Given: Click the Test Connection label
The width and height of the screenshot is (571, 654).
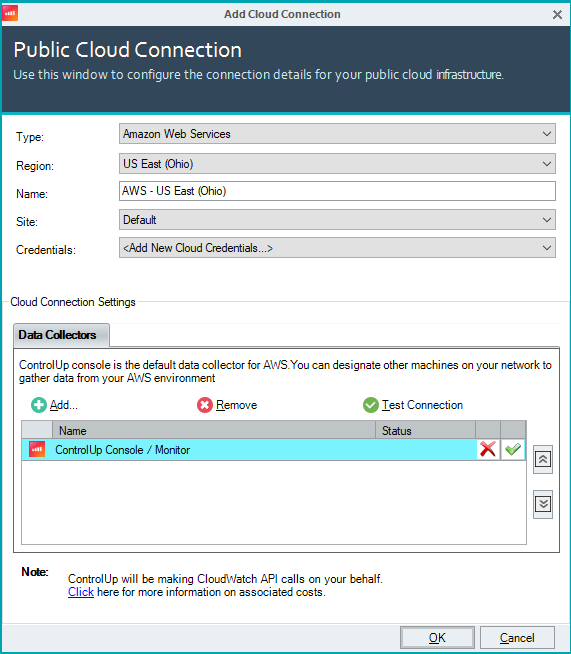Looking at the screenshot, I should coord(422,405).
